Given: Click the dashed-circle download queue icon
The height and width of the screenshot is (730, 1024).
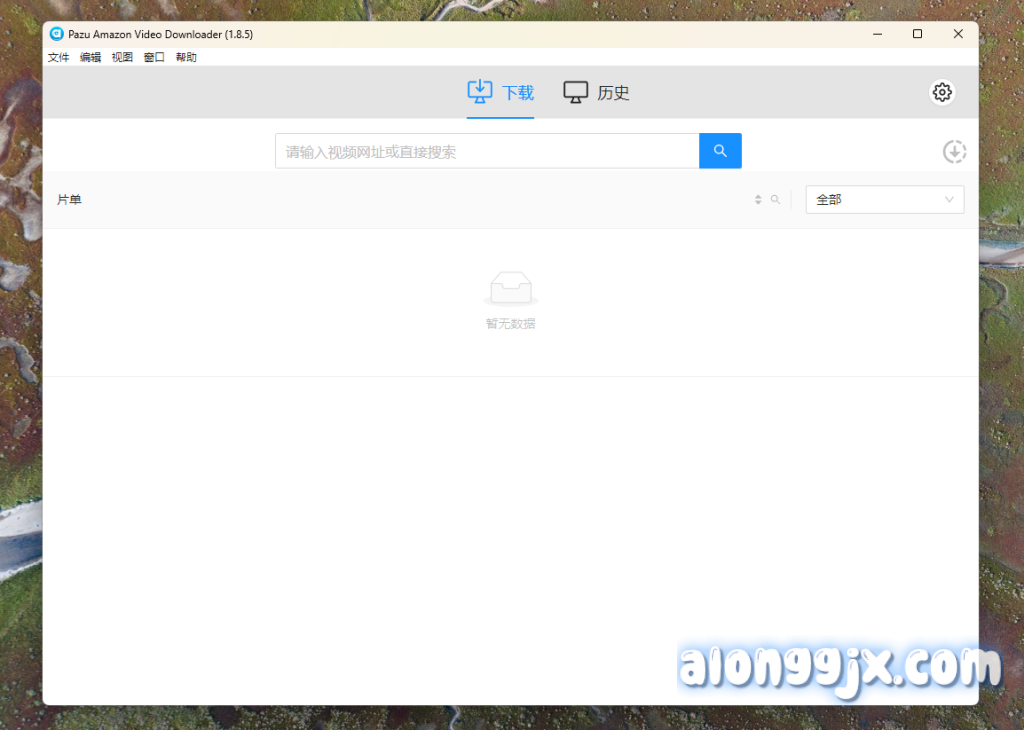Looking at the screenshot, I should click(x=954, y=152).
